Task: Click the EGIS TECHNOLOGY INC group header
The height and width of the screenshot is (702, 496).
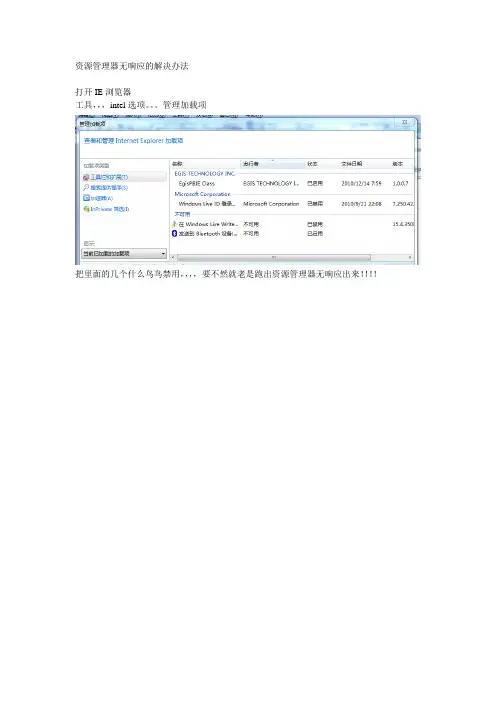Action: coord(205,174)
